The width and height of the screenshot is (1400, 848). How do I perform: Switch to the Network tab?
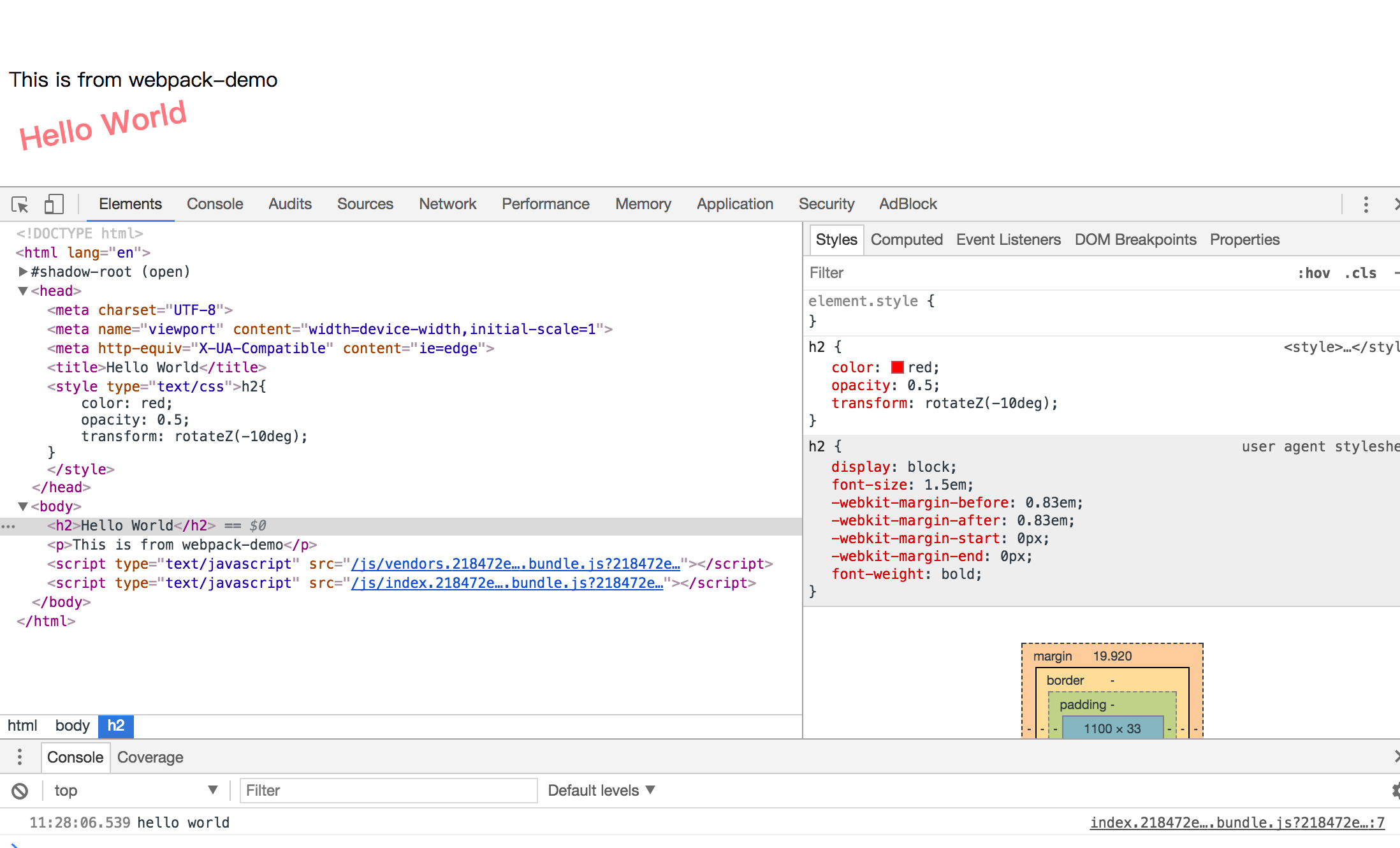coord(447,204)
